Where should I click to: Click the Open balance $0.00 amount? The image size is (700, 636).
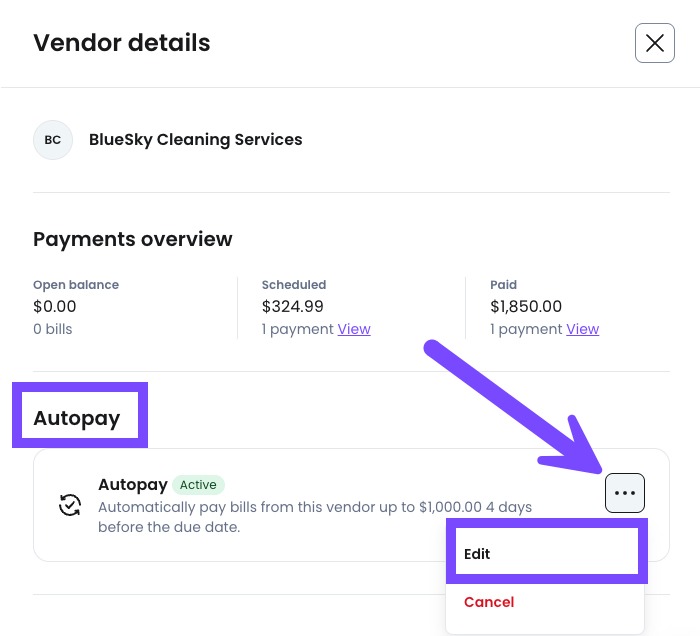coord(54,306)
